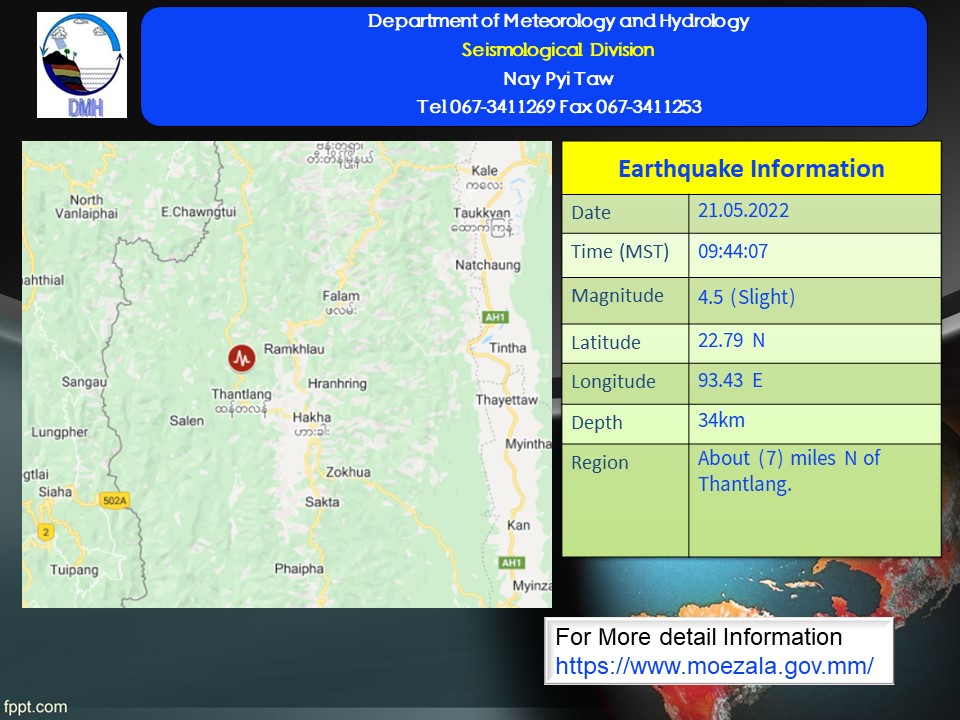
Task: Select the time value 09:44:07
Action: pos(733,251)
